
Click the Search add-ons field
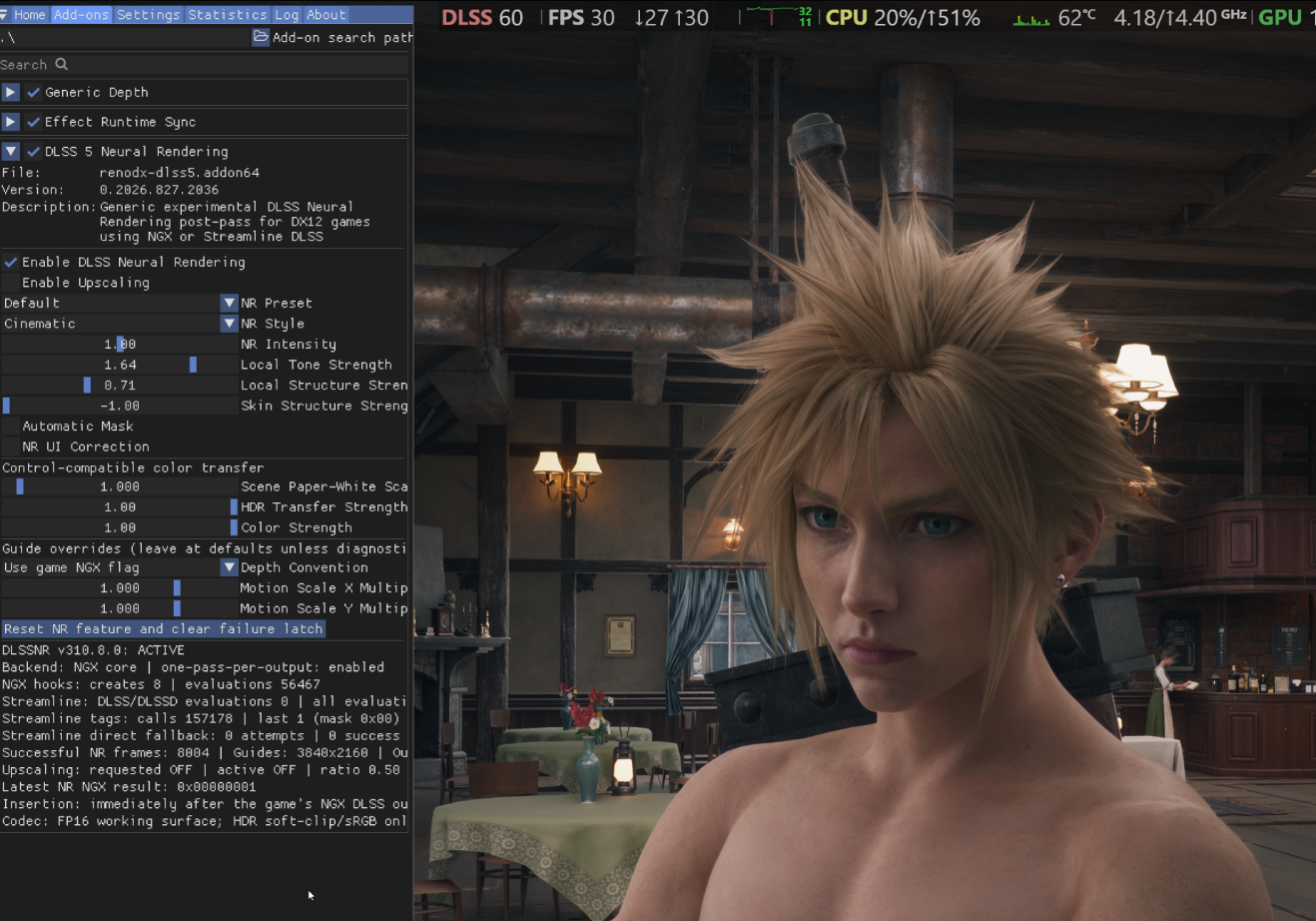[204, 64]
